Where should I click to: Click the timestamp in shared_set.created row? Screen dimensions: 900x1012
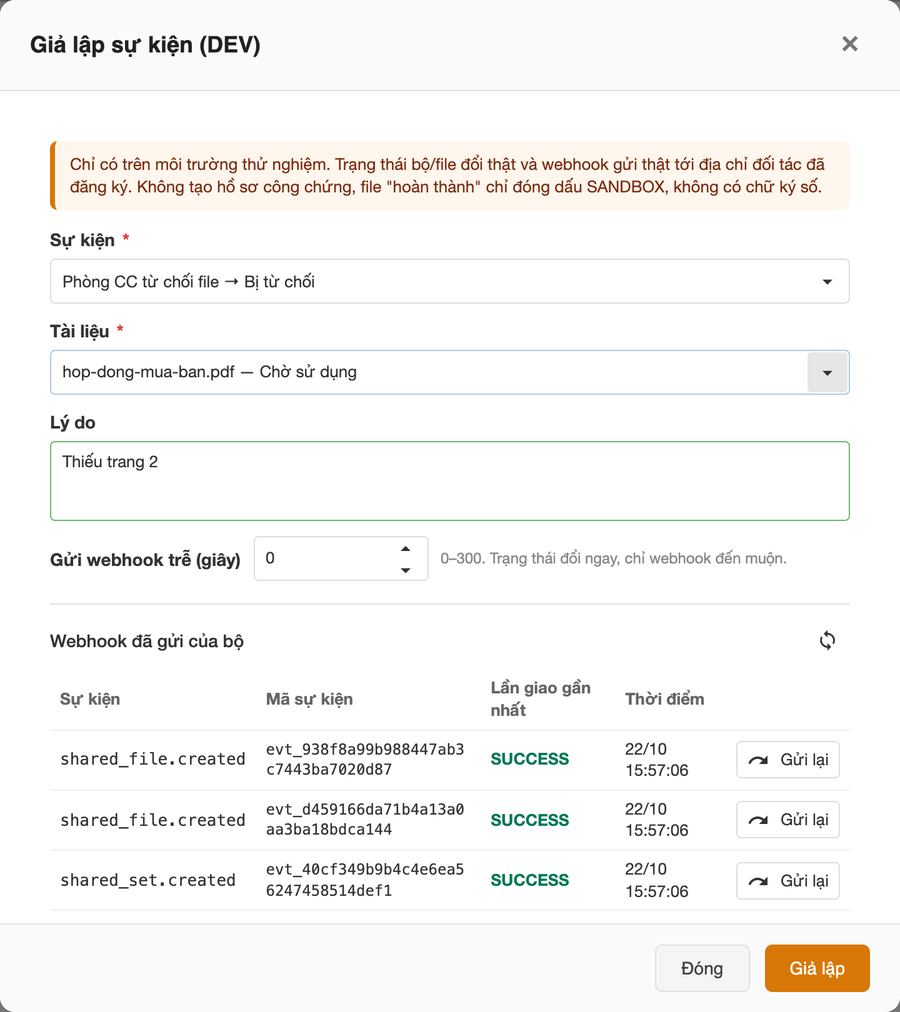[657, 880]
